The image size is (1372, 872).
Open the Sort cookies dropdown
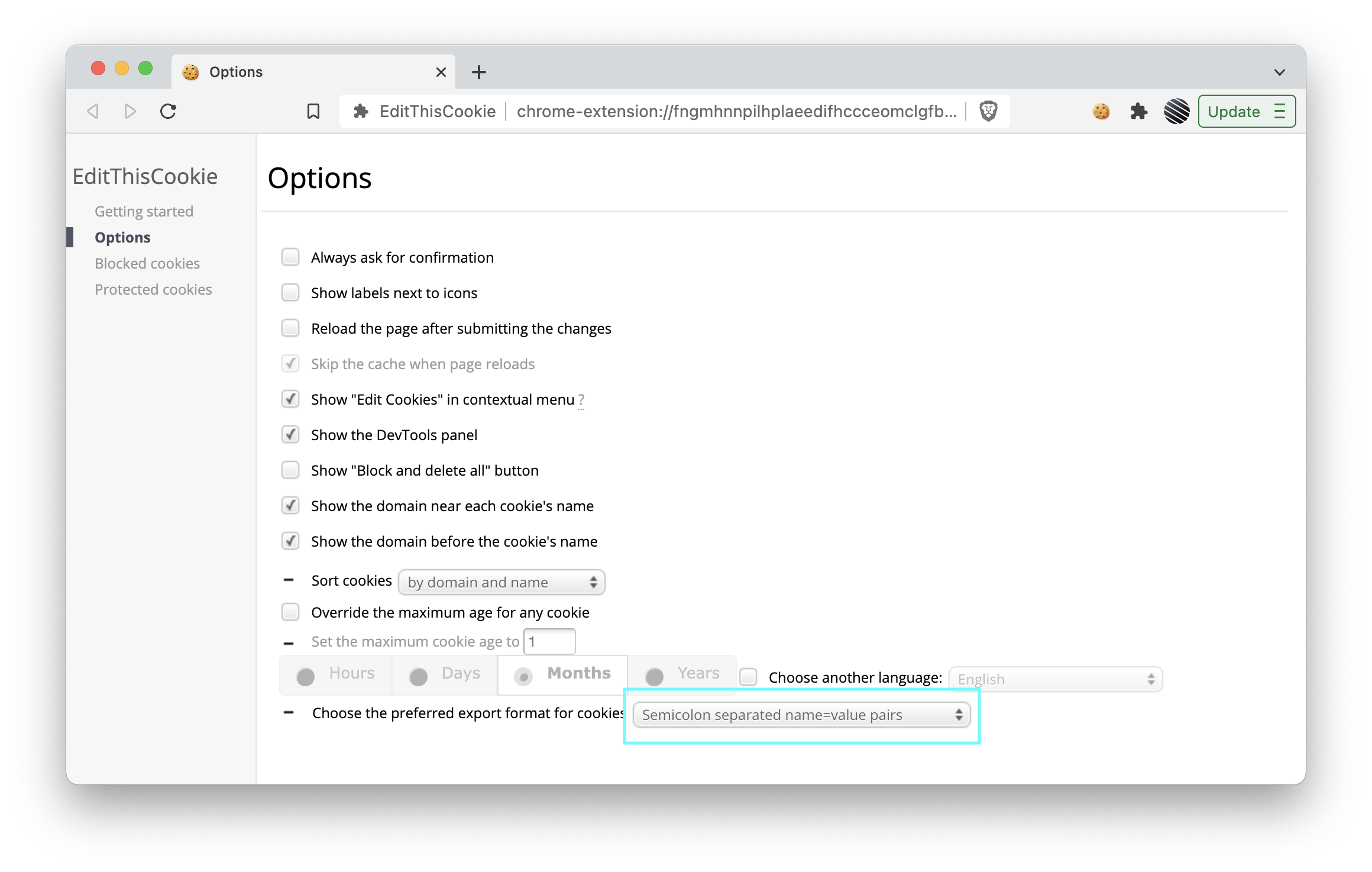pos(501,582)
